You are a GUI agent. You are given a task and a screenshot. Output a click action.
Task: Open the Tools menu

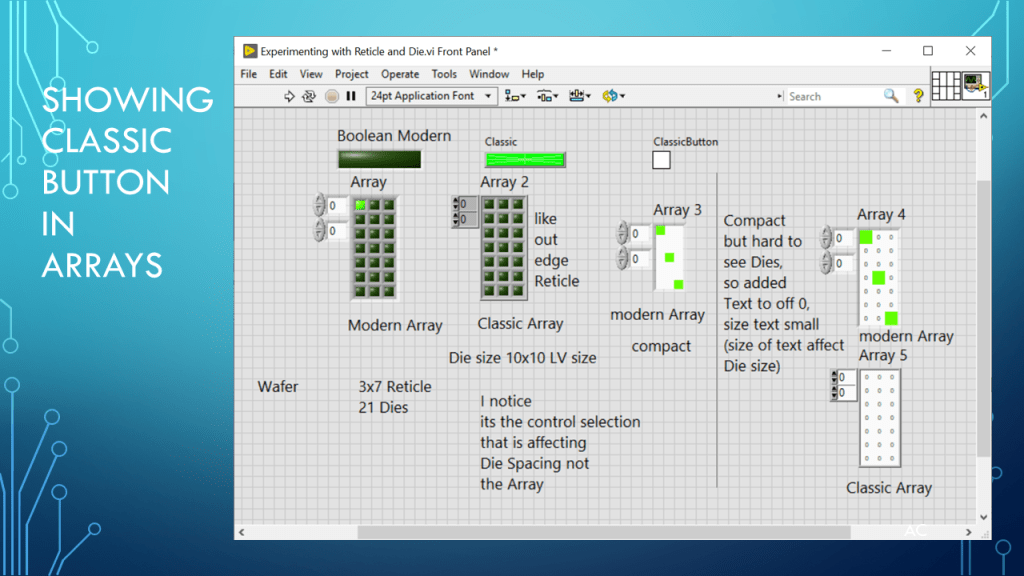tap(444, 74)
